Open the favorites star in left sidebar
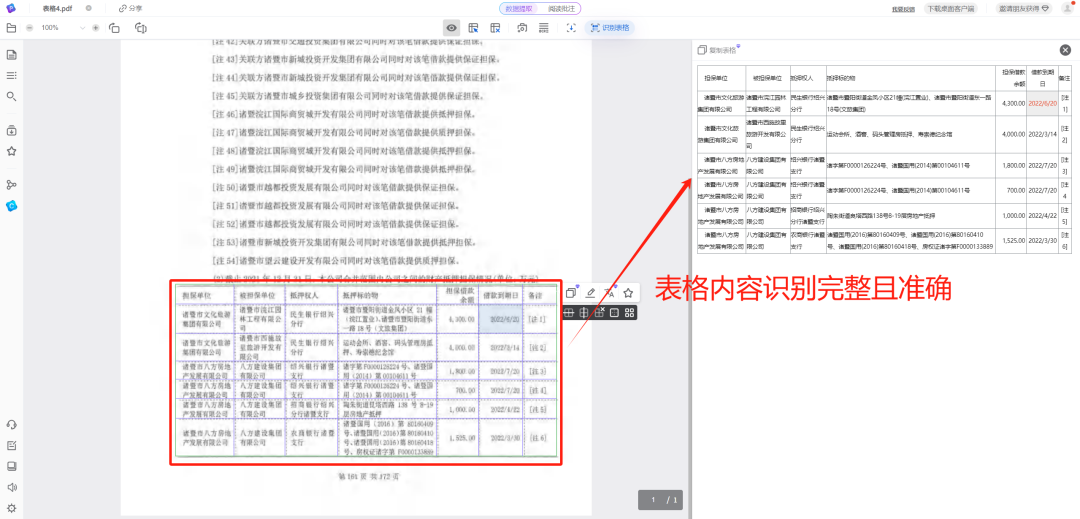This screenshot has width=1080, height=519. pos(11,151)
